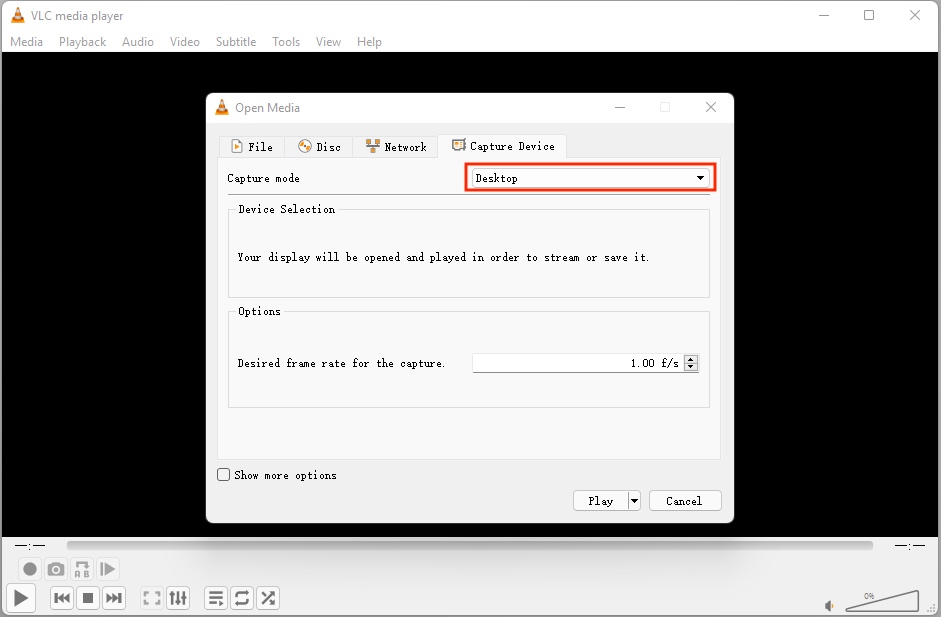The height and width of the screenshot is (617, 941).
Task: Close the Open Media dialog
Action: 711,107
